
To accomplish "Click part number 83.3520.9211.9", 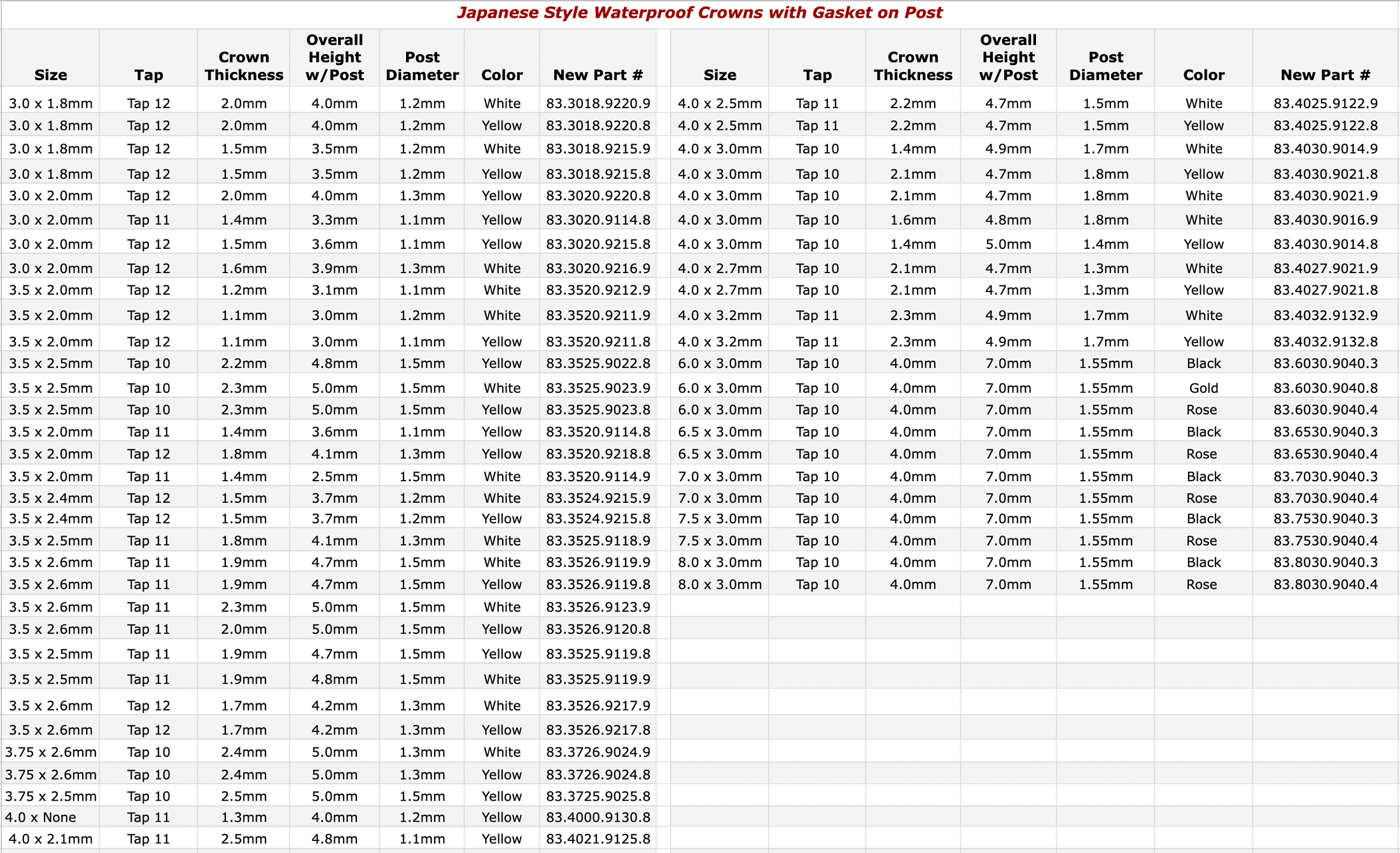I will coord(598,315).
